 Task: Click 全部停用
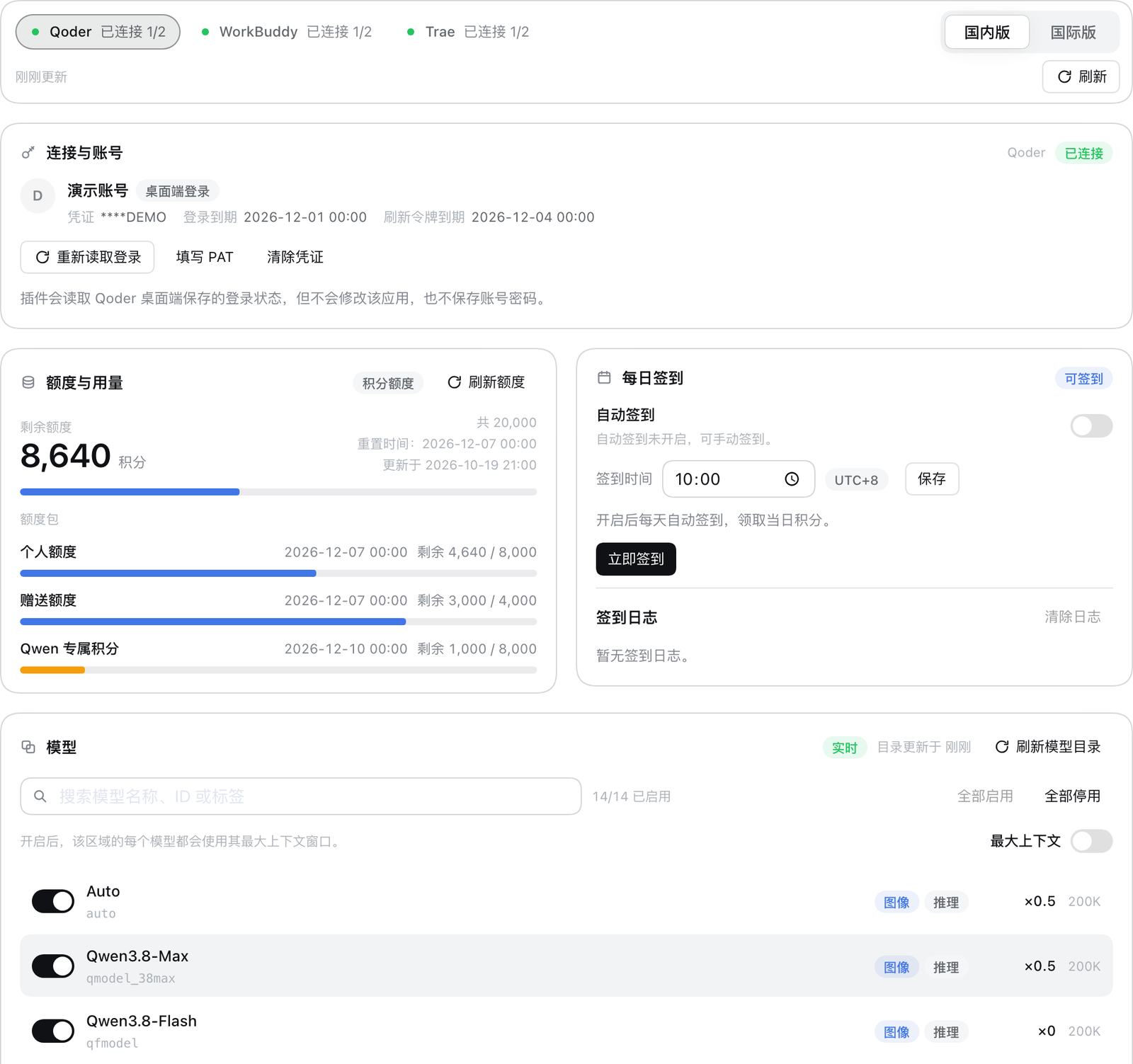[x=1072, y=796]
